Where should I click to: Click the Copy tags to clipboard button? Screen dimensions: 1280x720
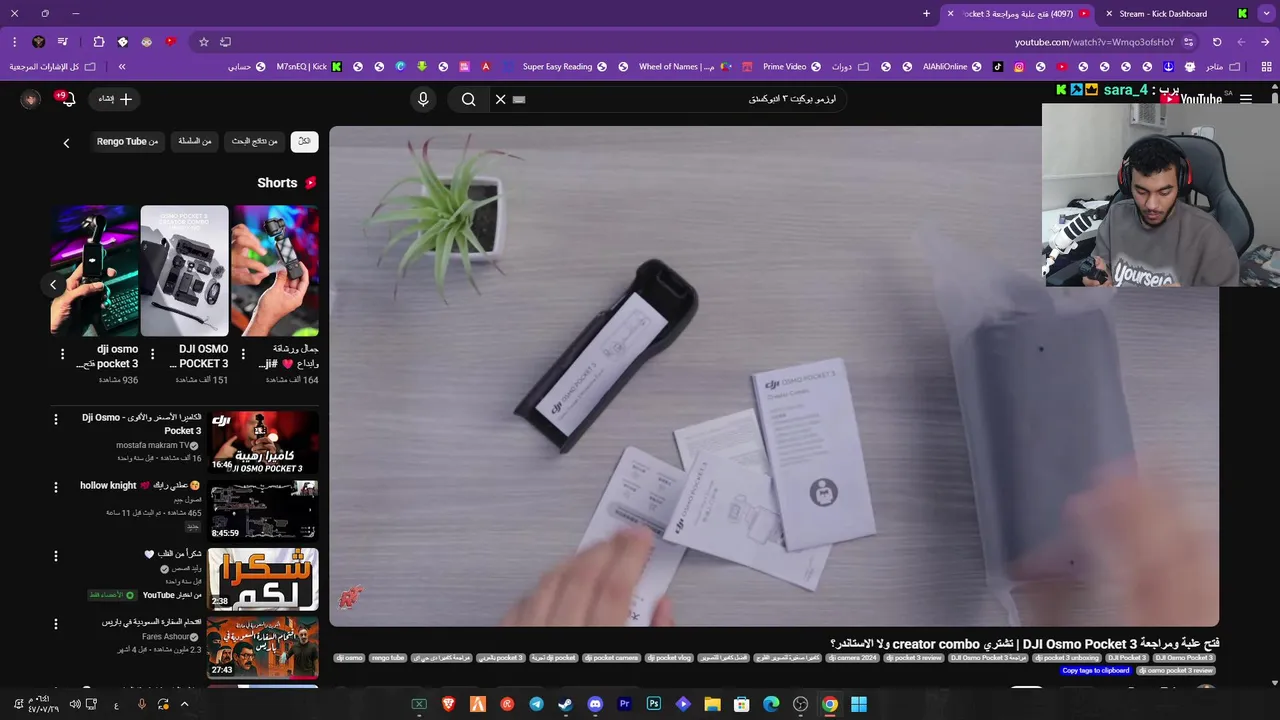pyautogui.click(x=1095, y=670)
